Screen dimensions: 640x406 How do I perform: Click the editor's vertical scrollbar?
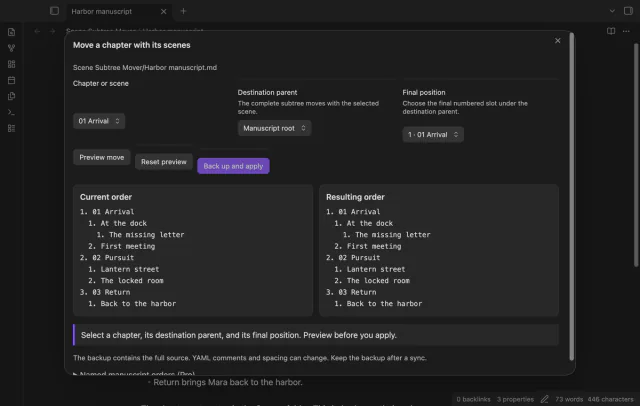[636, 155]
